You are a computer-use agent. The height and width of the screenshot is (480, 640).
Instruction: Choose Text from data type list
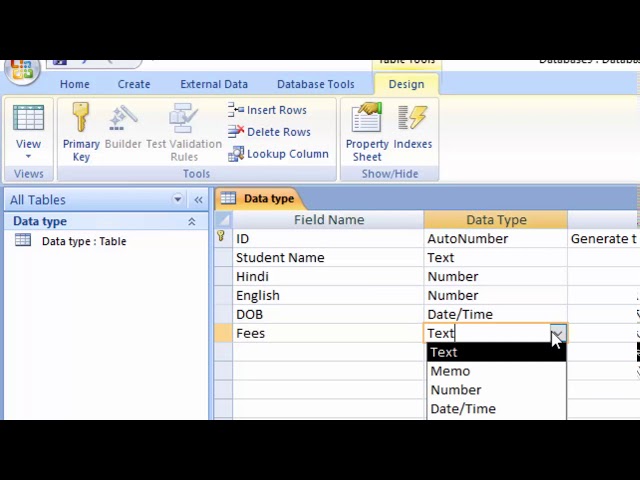pyautogui.click(x=496, y=352)
